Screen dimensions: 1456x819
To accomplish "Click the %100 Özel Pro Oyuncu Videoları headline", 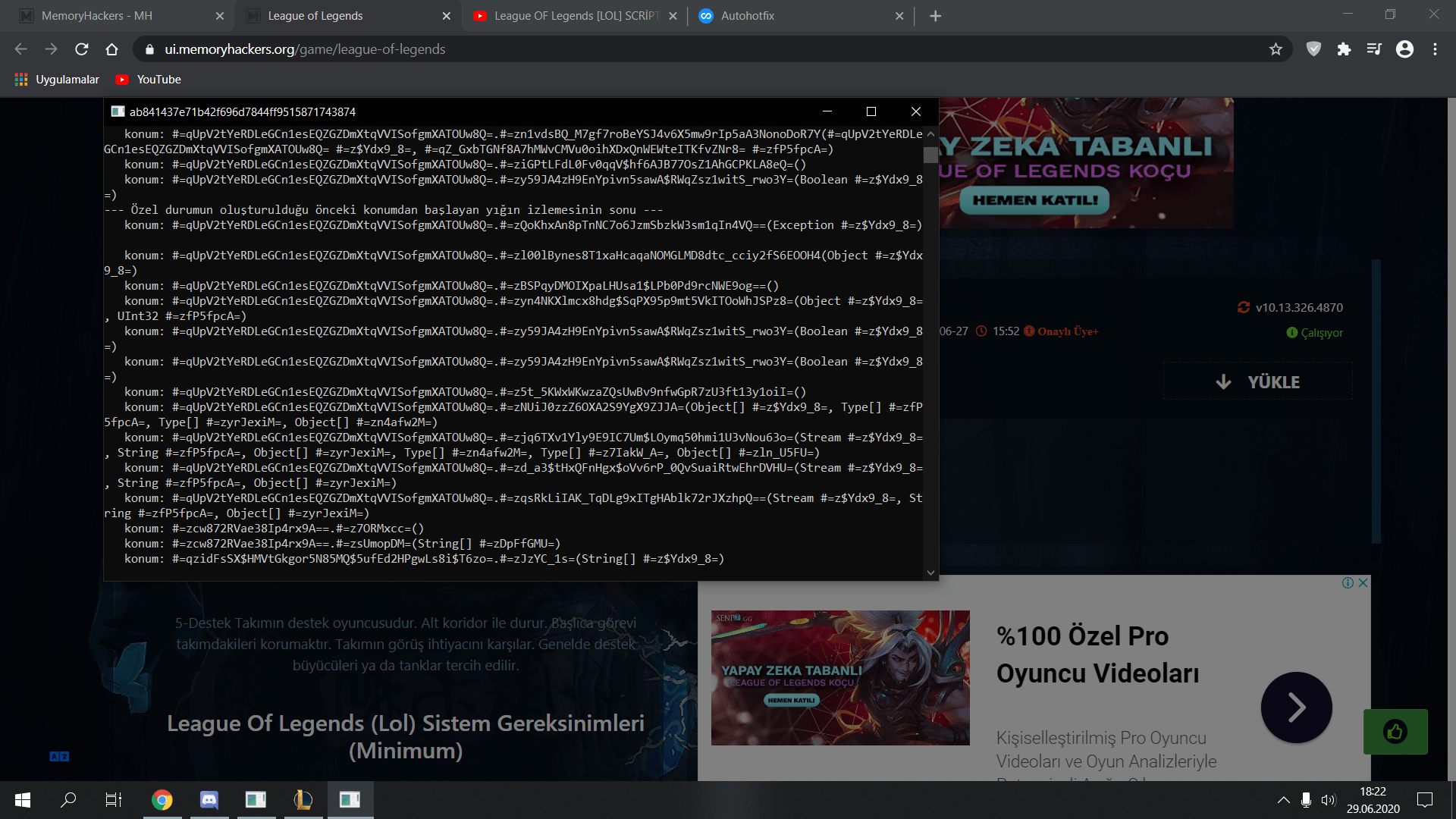I will coord(1097,654).
